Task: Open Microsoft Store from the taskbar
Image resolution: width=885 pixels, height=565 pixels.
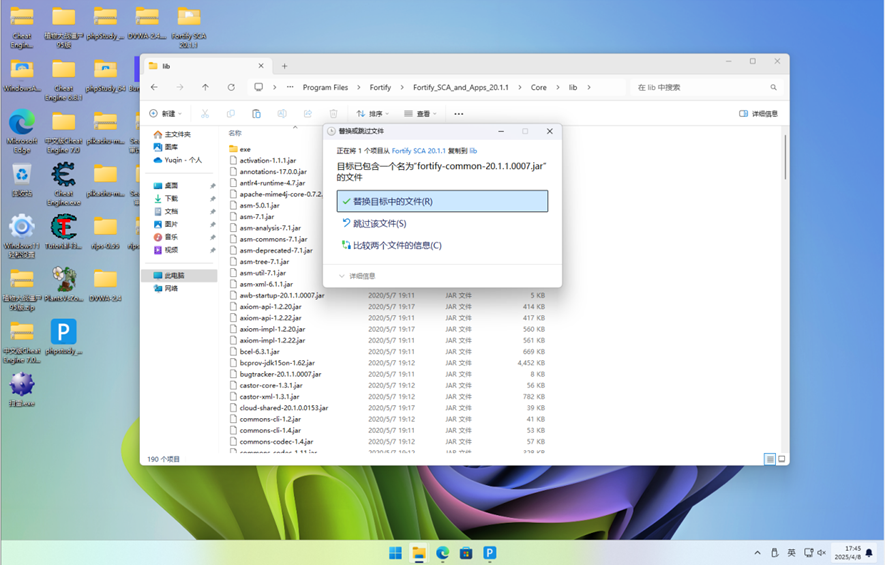Action: coord(466,553)
